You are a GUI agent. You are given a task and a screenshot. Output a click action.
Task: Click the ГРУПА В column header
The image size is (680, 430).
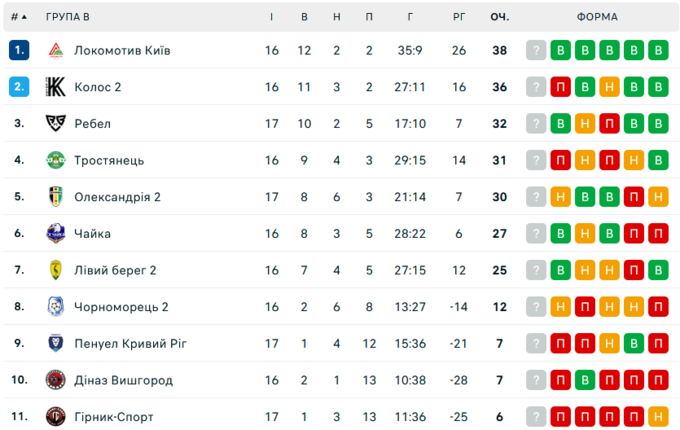click(x=67, y=17)
